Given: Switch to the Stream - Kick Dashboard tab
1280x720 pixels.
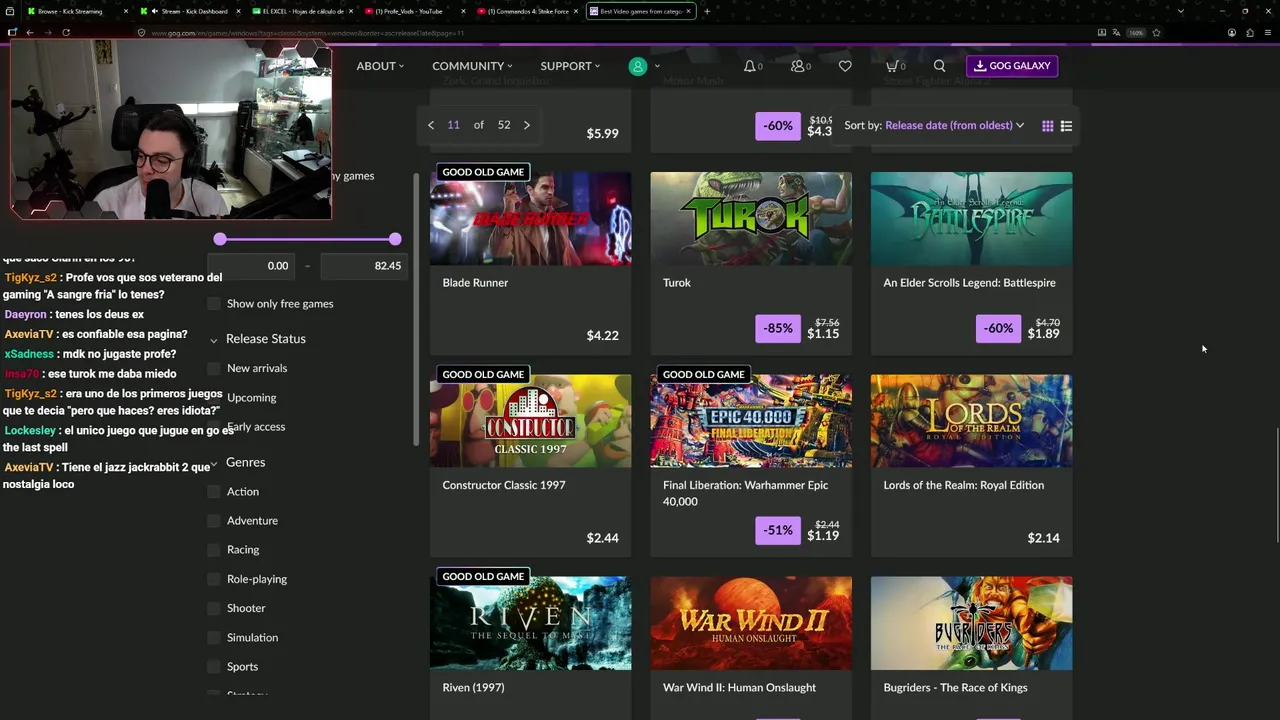Looking at the screenshot, I should [190, 11].
